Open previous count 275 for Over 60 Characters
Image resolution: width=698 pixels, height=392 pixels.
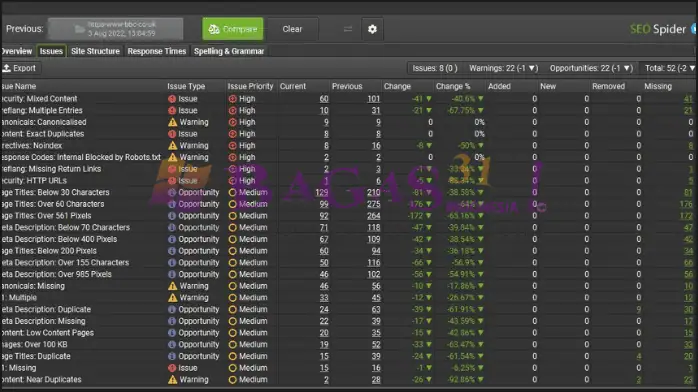tap(373, 204)
